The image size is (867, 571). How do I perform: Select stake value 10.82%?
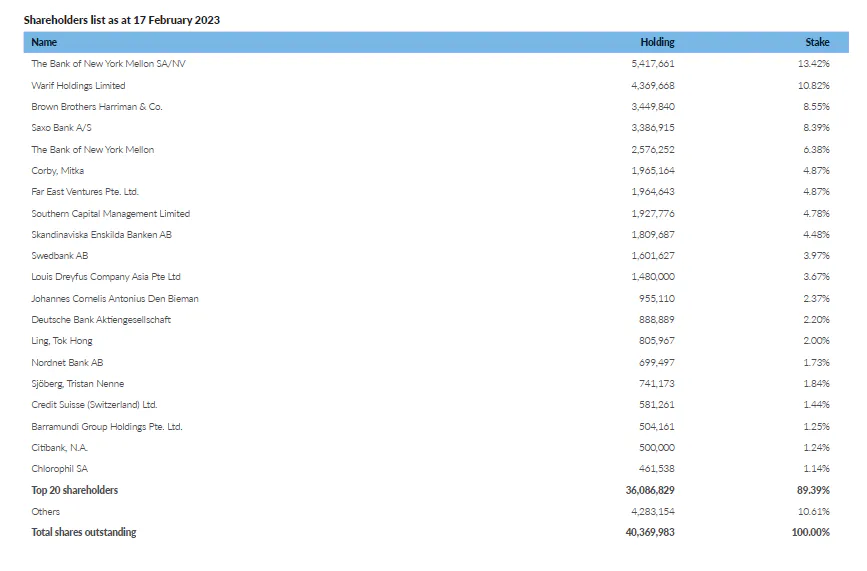click(x=814, y=86)
